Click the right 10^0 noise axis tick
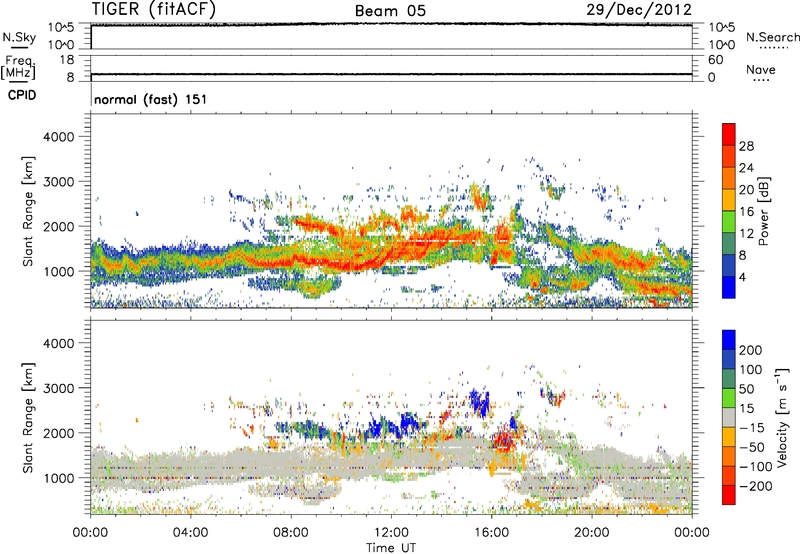 click(721, 45)
